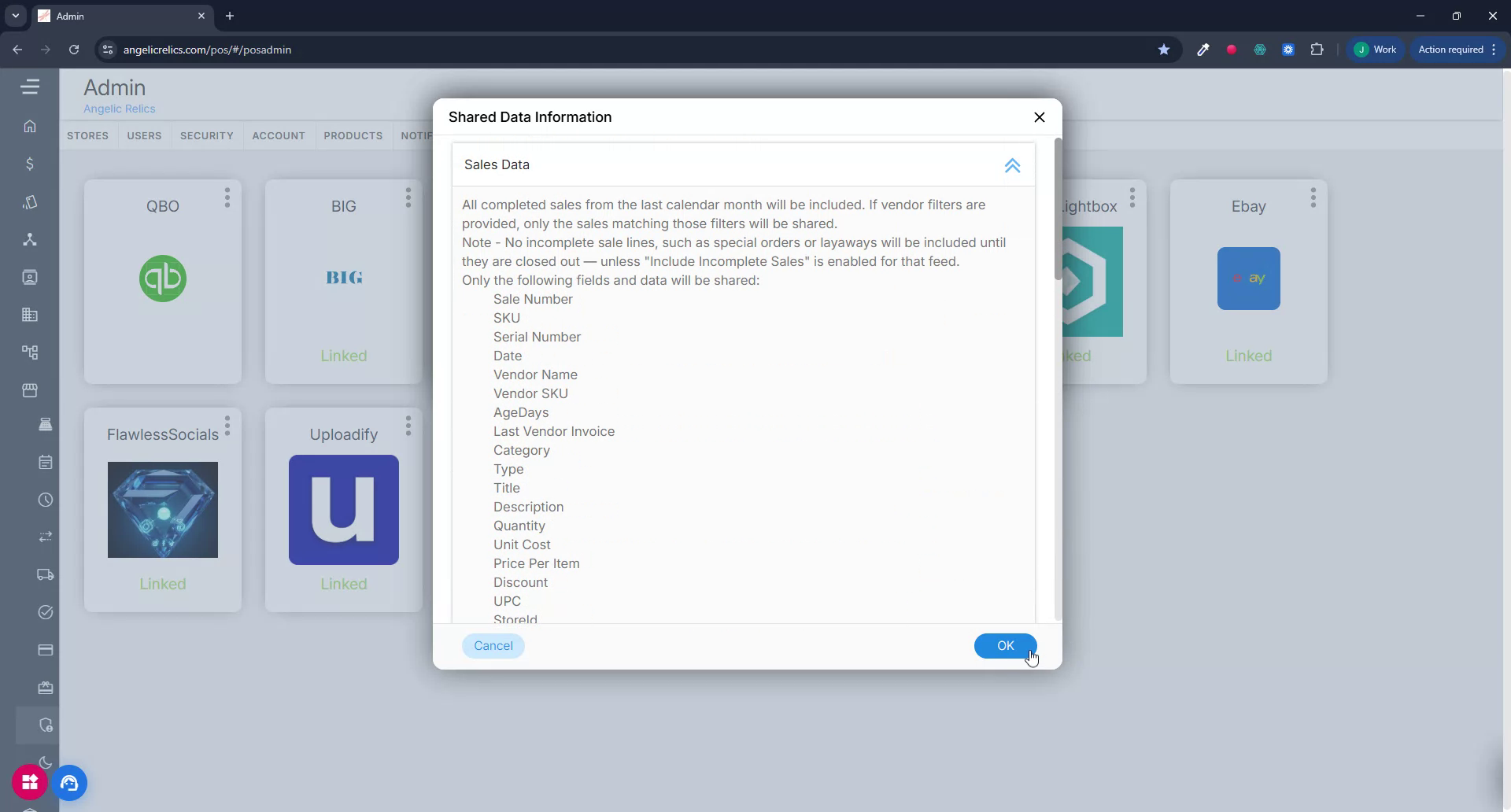Open the Work profile button
The width and height of the screenshot is (1511, 812).
[1376, 50]
